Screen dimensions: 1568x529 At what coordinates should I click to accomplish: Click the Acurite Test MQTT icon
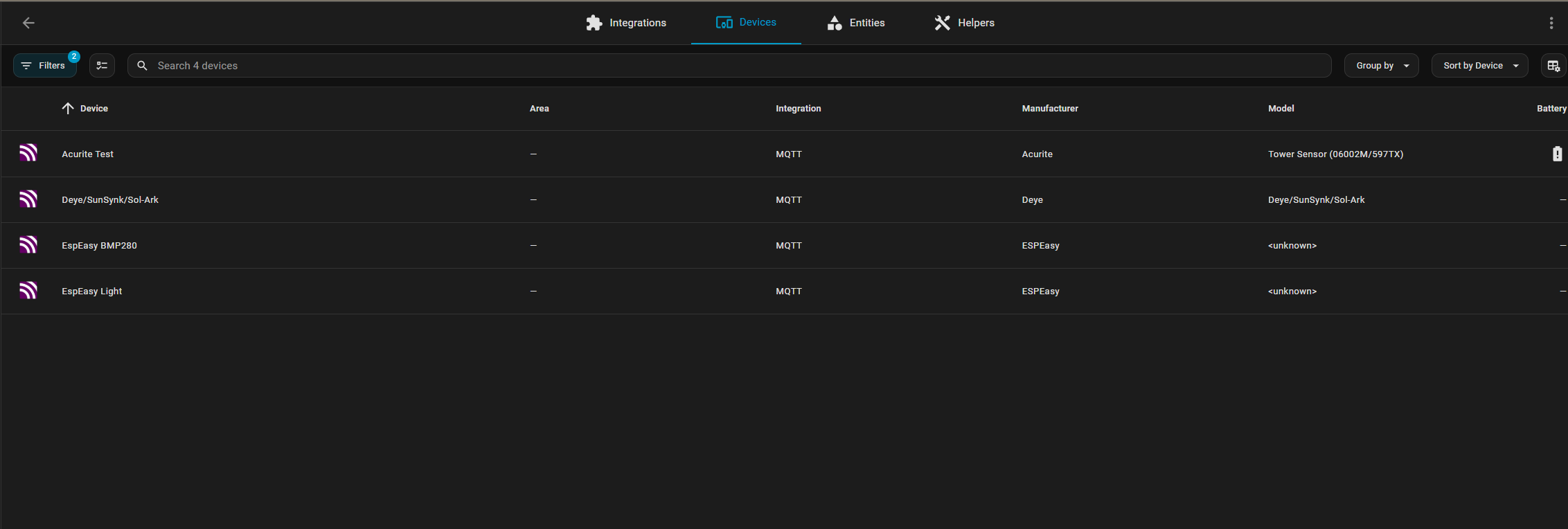click(x=28, y=153)
